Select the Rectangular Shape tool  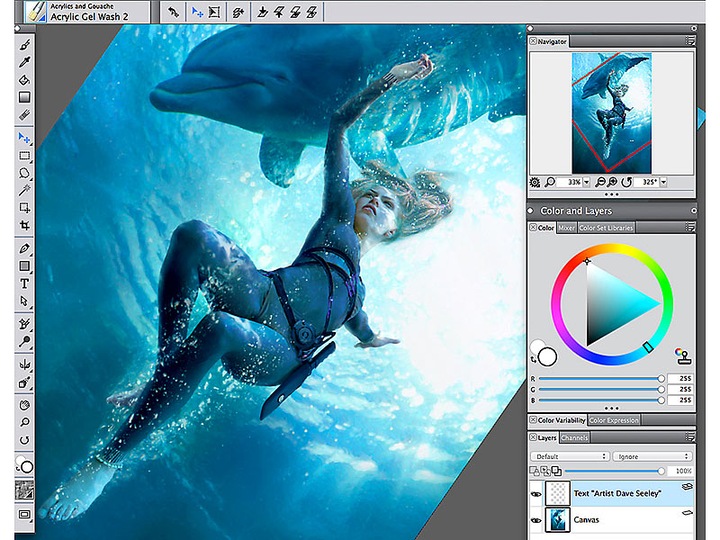point(25,266)
